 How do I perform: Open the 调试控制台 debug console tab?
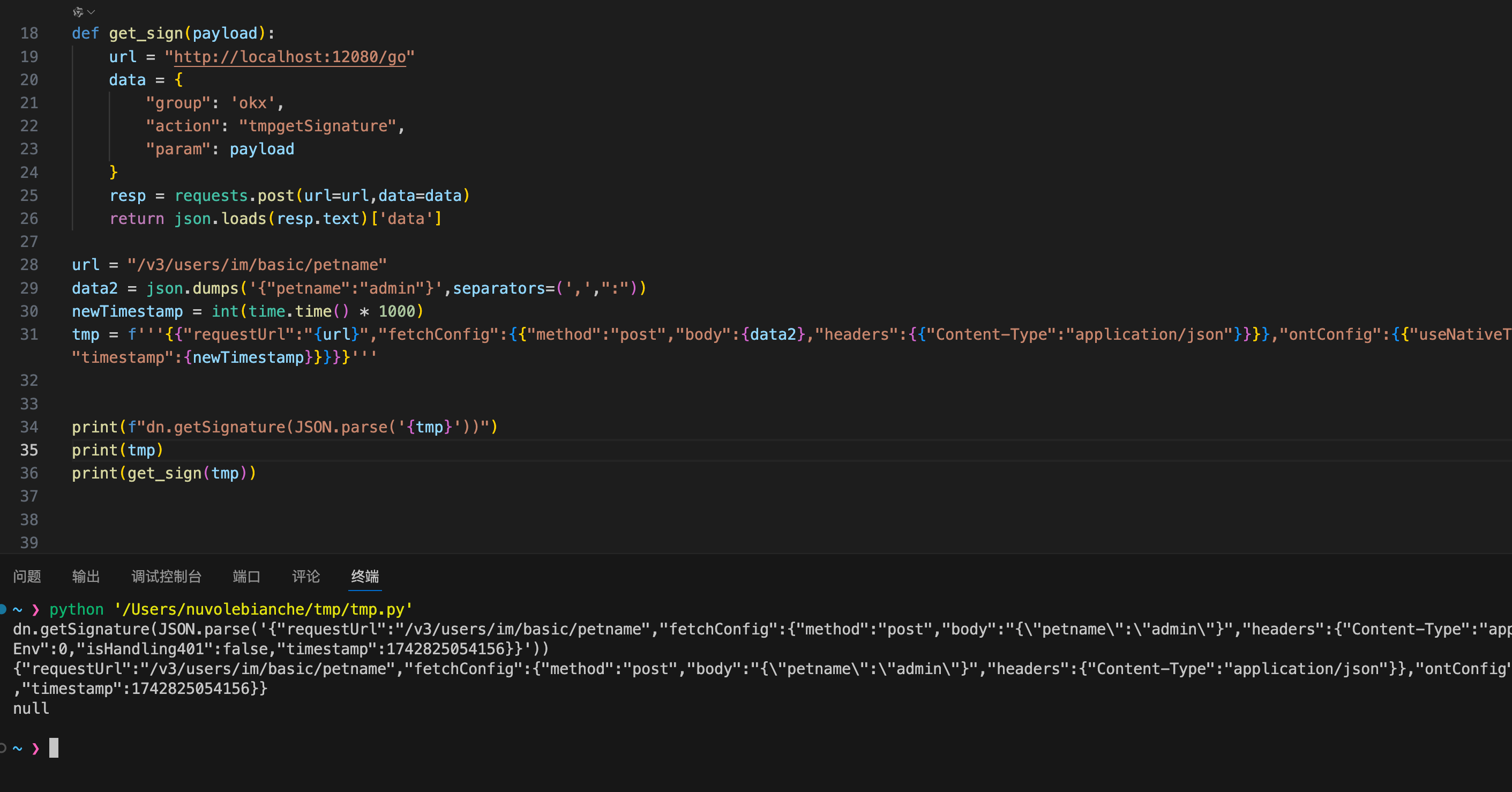(166, 577)
